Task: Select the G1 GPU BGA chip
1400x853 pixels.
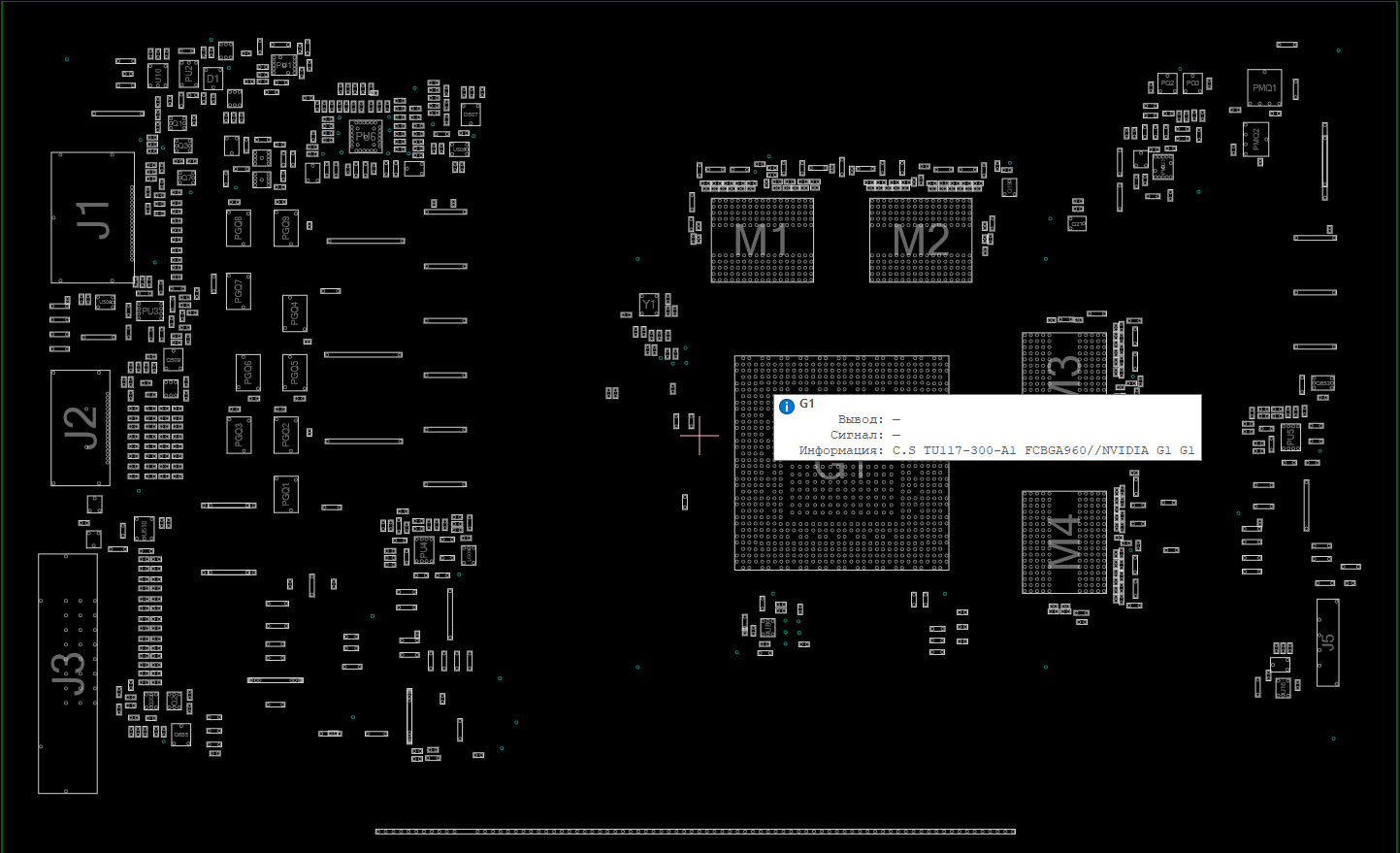Action: click(840, 514)
